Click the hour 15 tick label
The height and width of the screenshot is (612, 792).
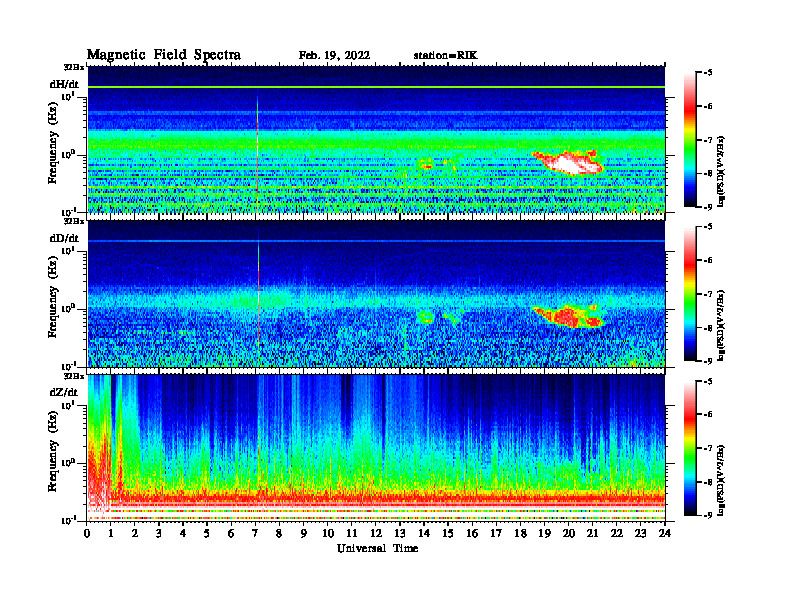tap(448, 534)
